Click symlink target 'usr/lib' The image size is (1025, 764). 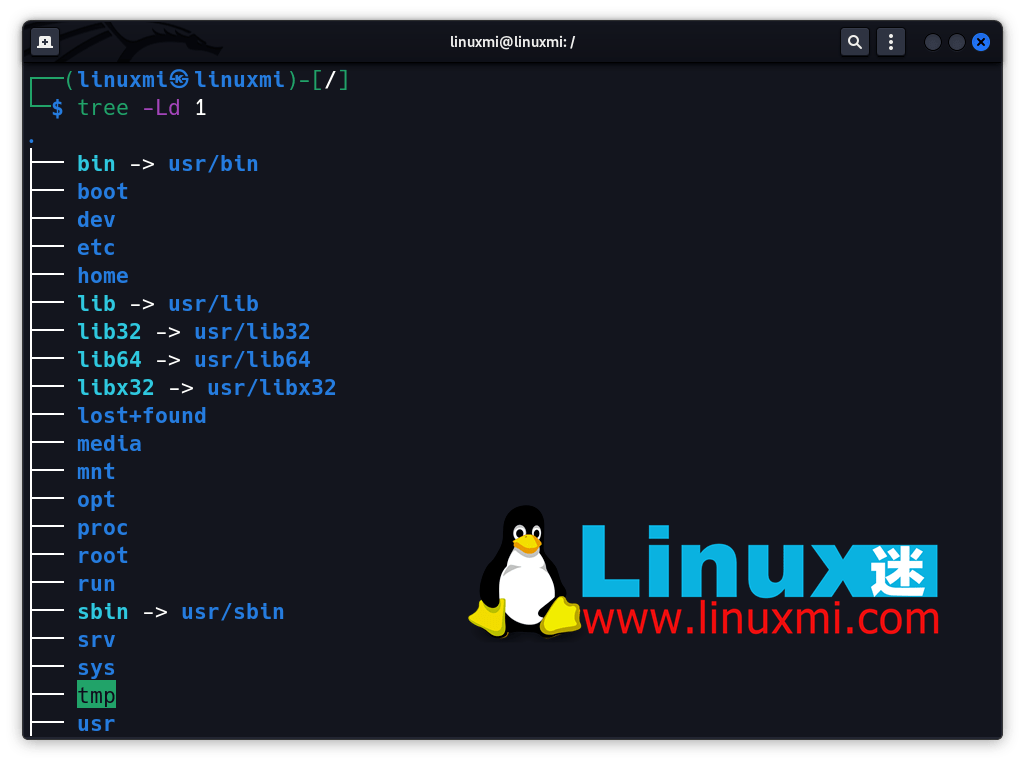tap(213, 304)
